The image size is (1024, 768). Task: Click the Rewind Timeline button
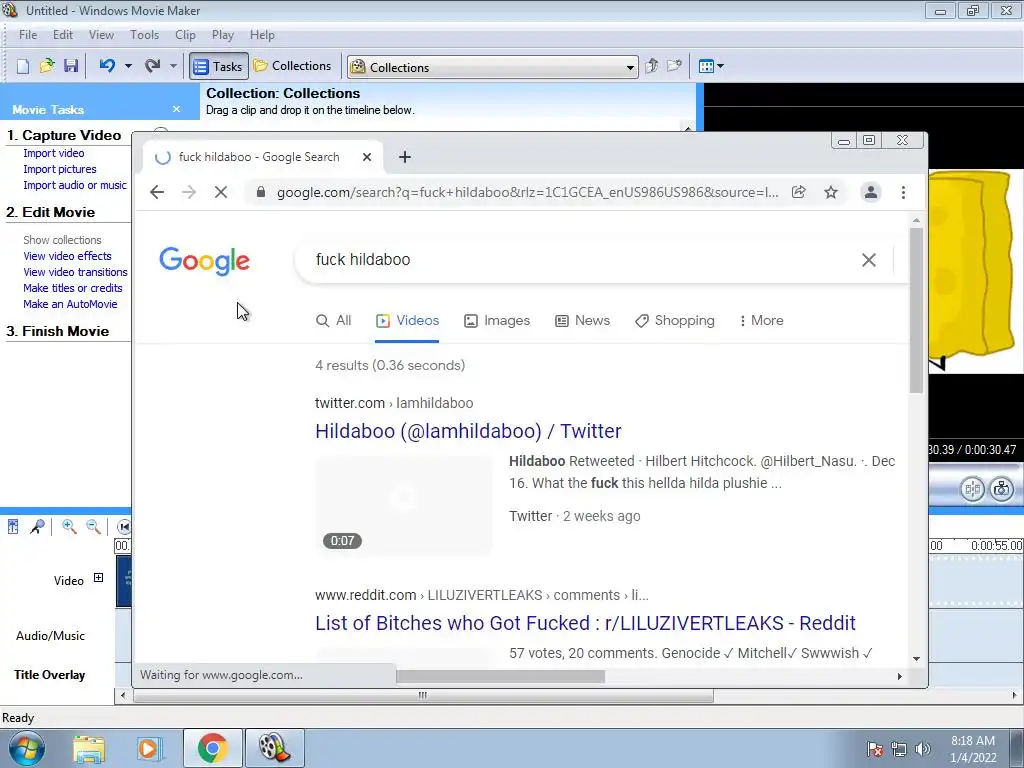click(x=123, y=526)
